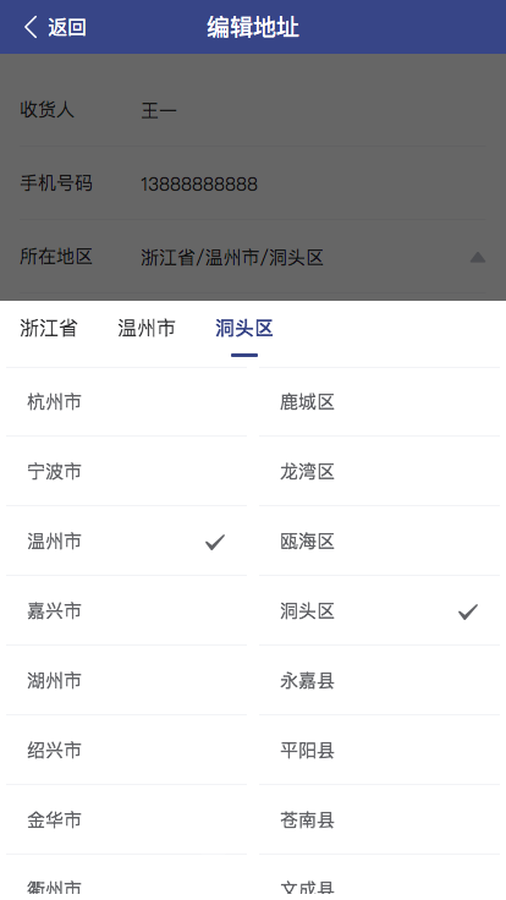Switch to the 温州市 city tab

click(x=146, y=328)
